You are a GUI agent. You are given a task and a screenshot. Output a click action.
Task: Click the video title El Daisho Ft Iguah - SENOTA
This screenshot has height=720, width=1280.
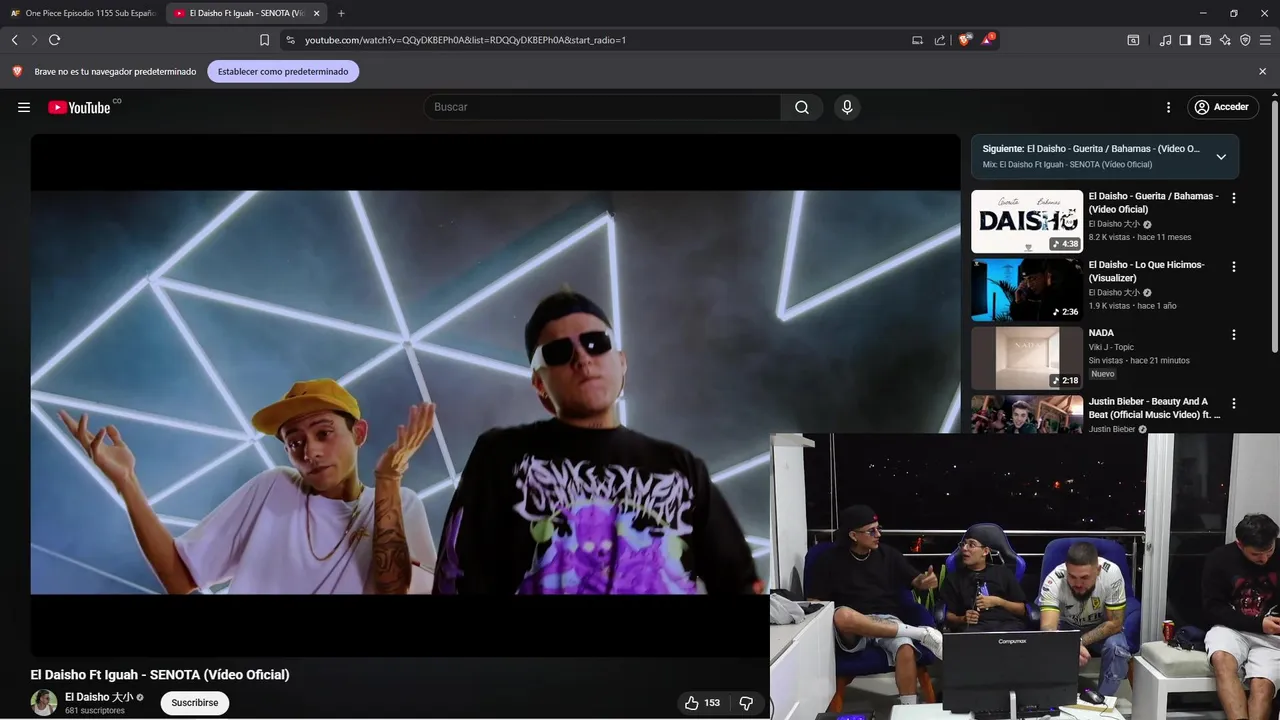(x=160, y=675)
